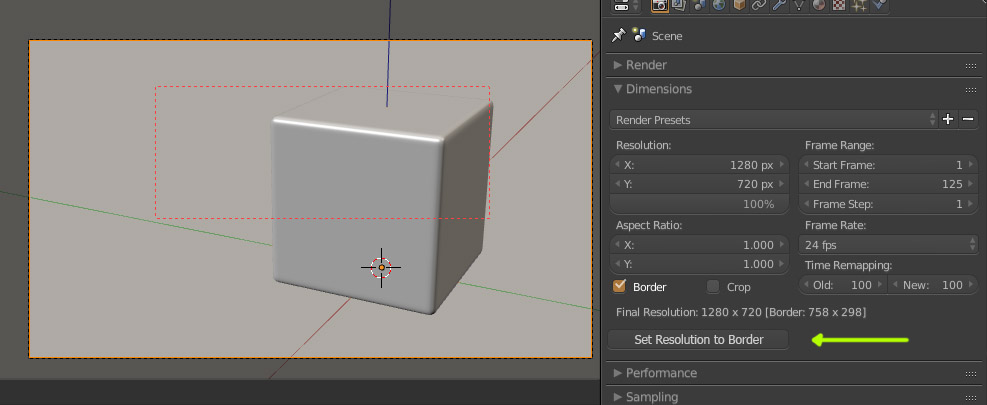This screenshot has width=987, height=405.
Task: Click Set Resolution to Border button
Action: pos(698,339)
